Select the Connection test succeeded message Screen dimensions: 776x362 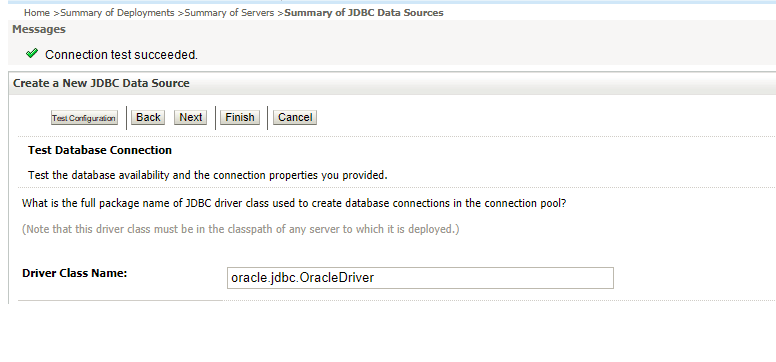[x=121, y=55]
